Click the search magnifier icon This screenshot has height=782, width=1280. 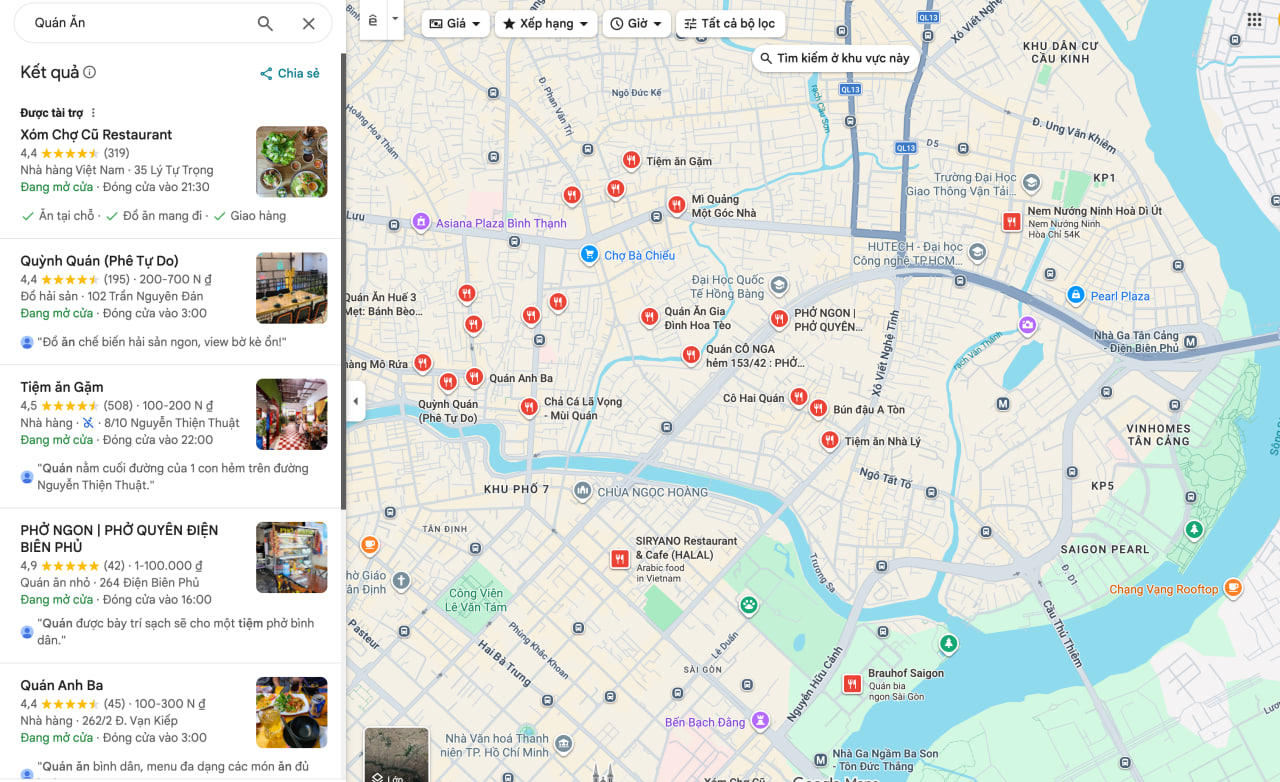point(265,23)
